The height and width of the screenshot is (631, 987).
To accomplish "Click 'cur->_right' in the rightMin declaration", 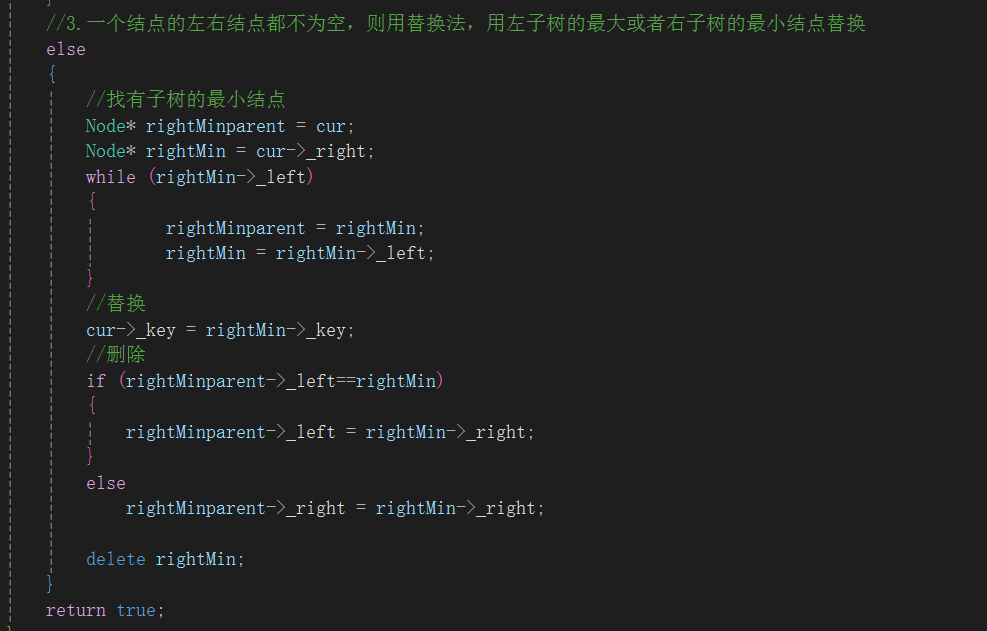I will point(311,152).
